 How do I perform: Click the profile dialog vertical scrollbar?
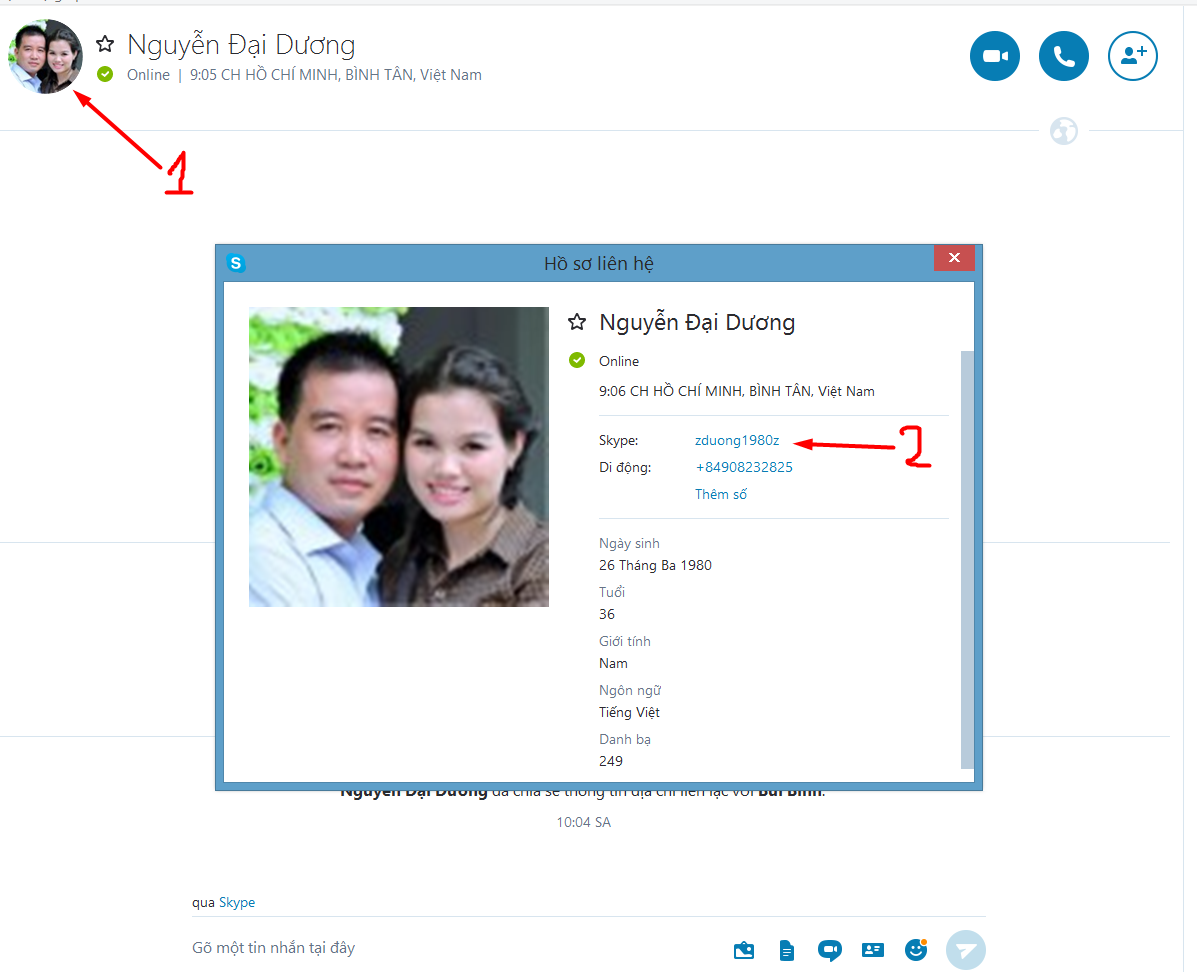tap(966, 550)
